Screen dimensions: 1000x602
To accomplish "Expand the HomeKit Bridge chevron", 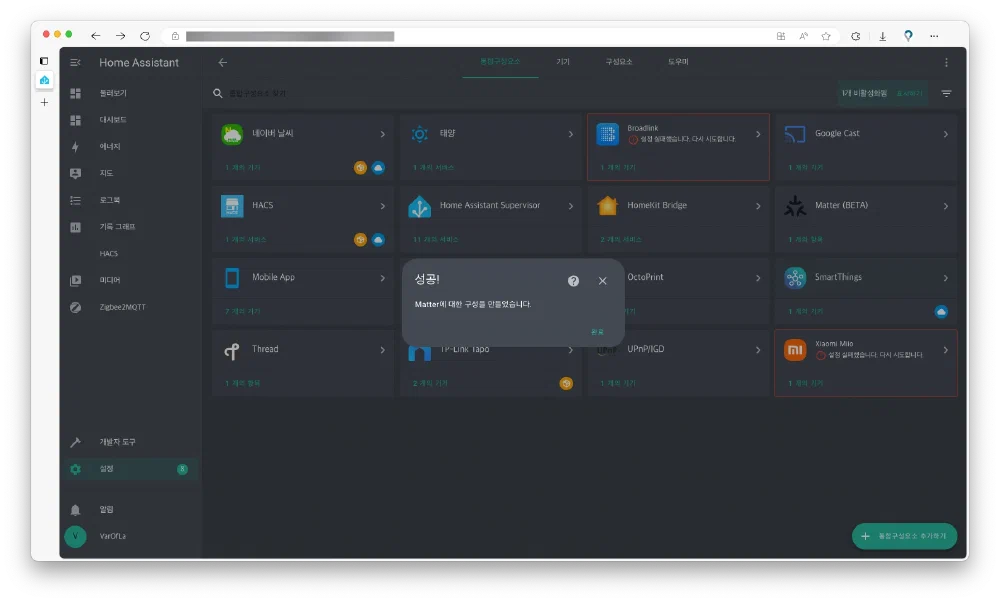I will (758, 206).
